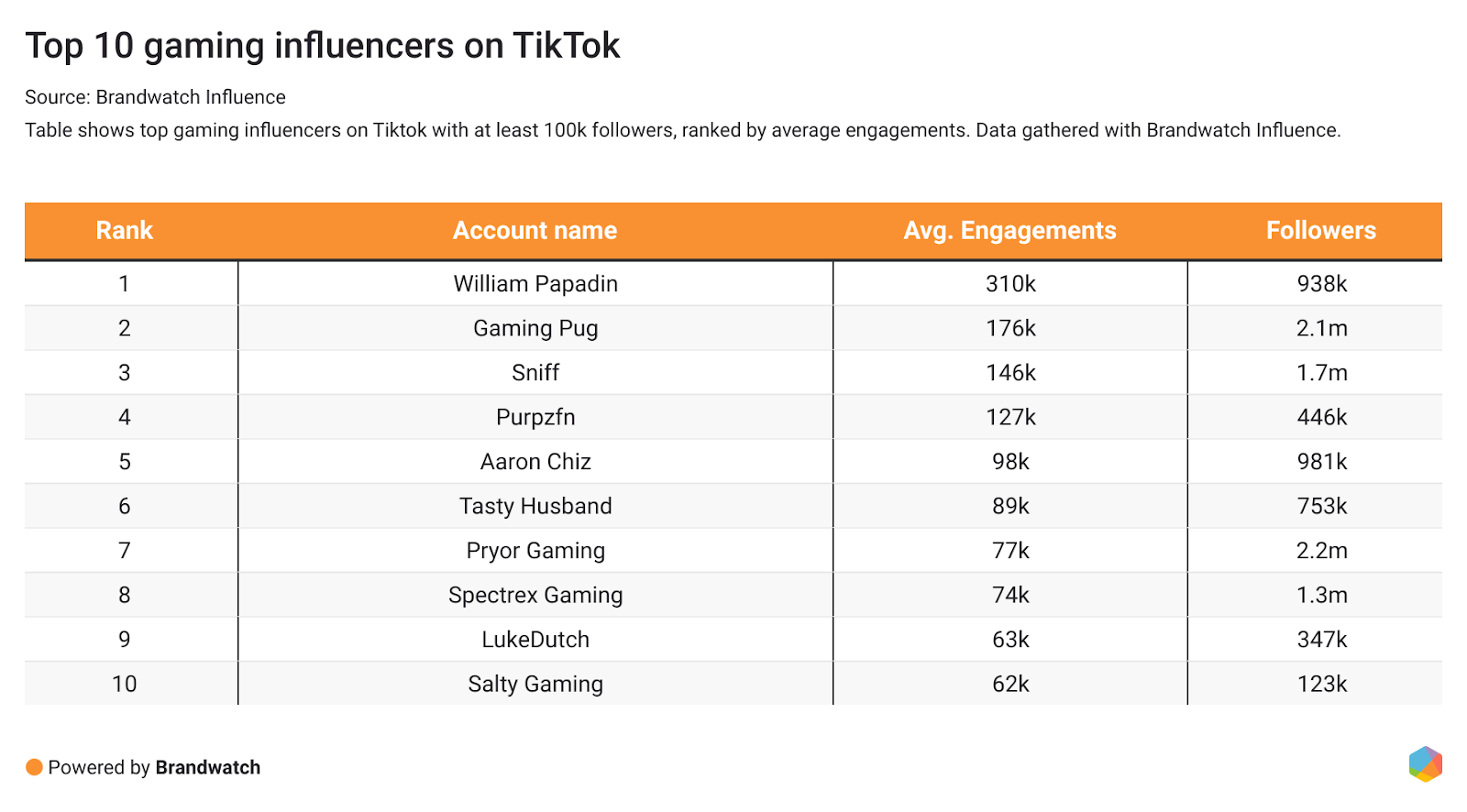Select the Aaron Chiz entry
The image size is (1467, 812).
tap(535, 462)
